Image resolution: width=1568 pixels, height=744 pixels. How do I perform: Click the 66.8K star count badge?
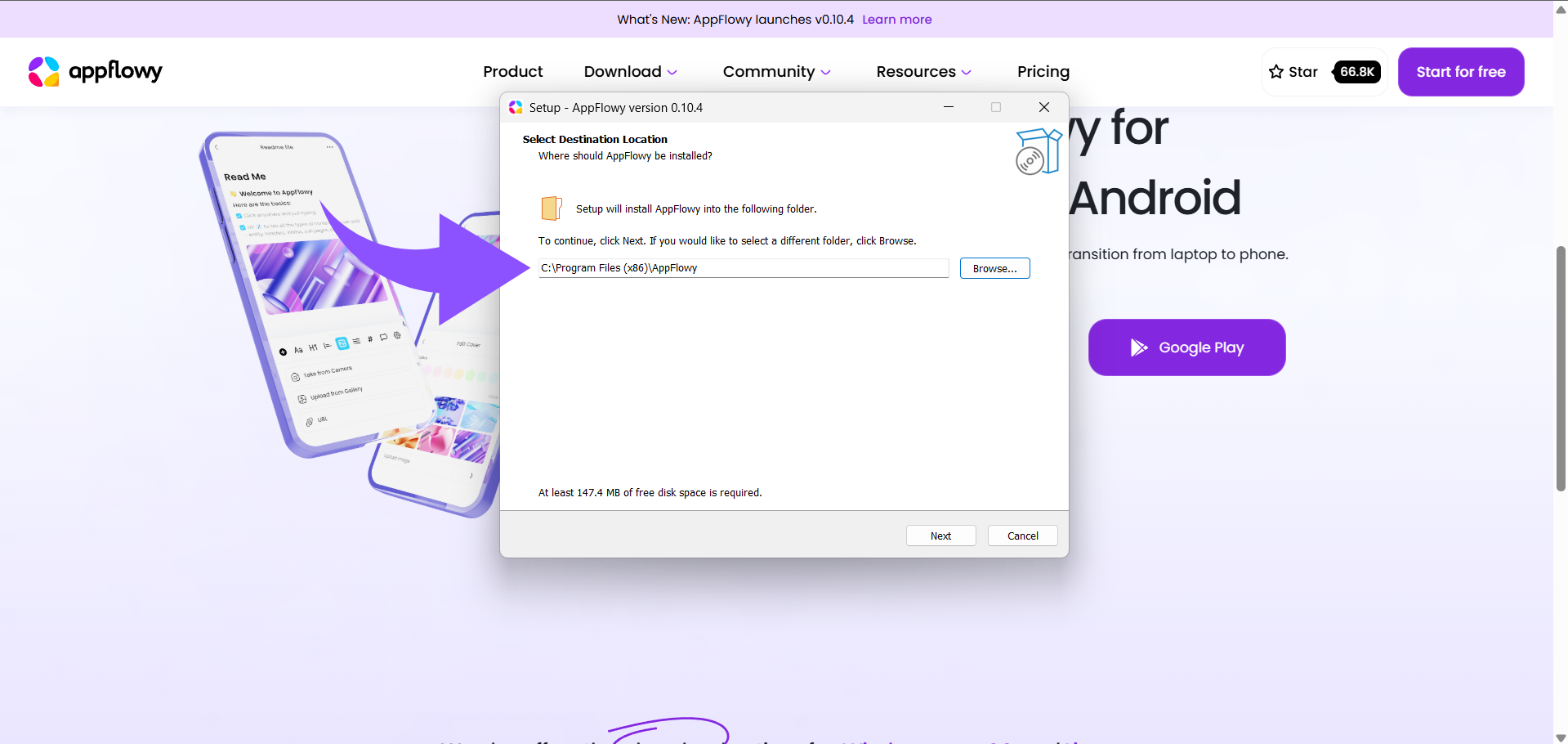pyautogui.click(x=1356, y=72)
